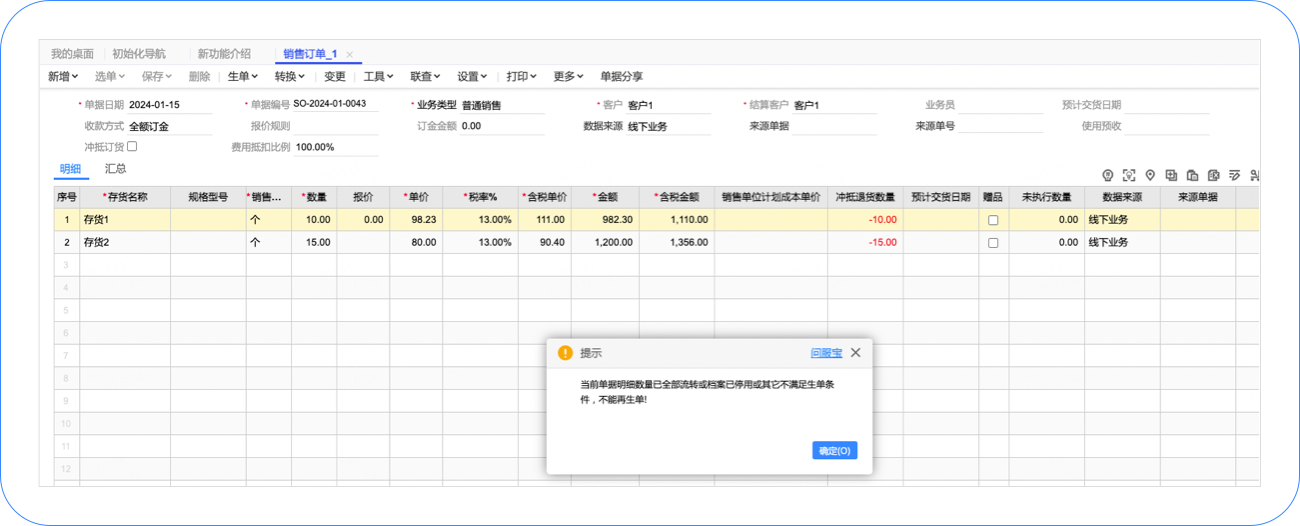Expand the 新增 dropdown menu

[x=63, y=76]
